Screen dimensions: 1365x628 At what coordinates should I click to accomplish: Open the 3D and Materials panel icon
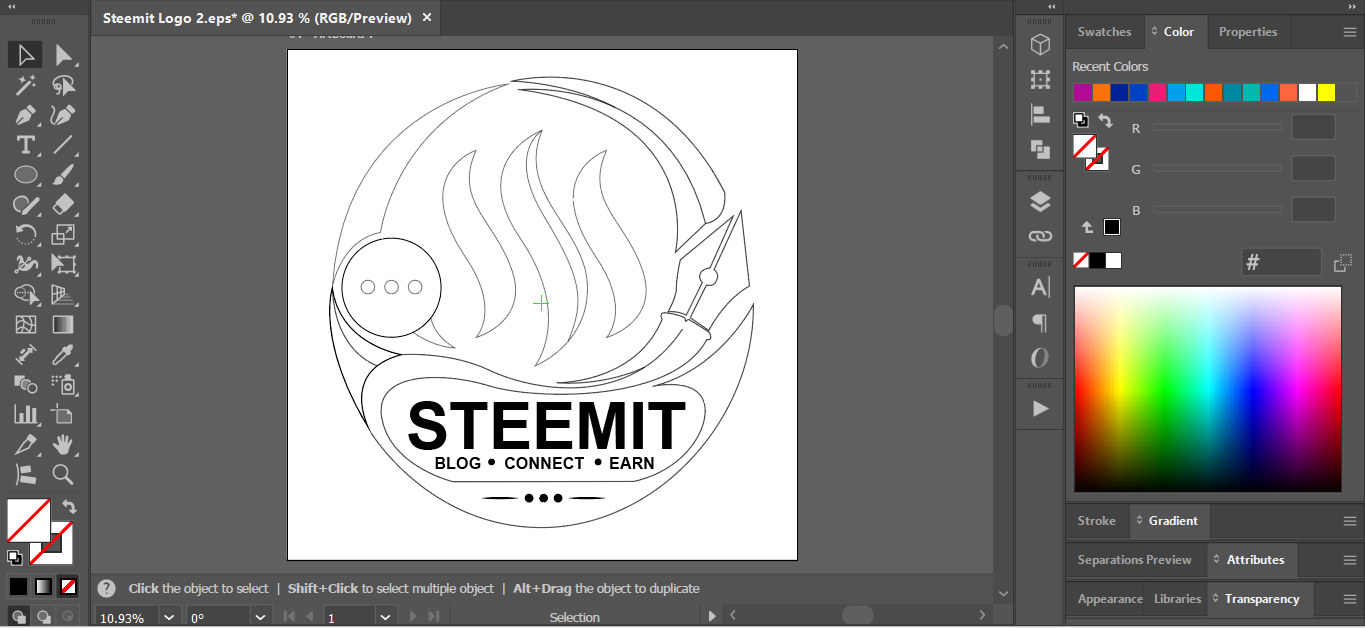(1040, 44)
